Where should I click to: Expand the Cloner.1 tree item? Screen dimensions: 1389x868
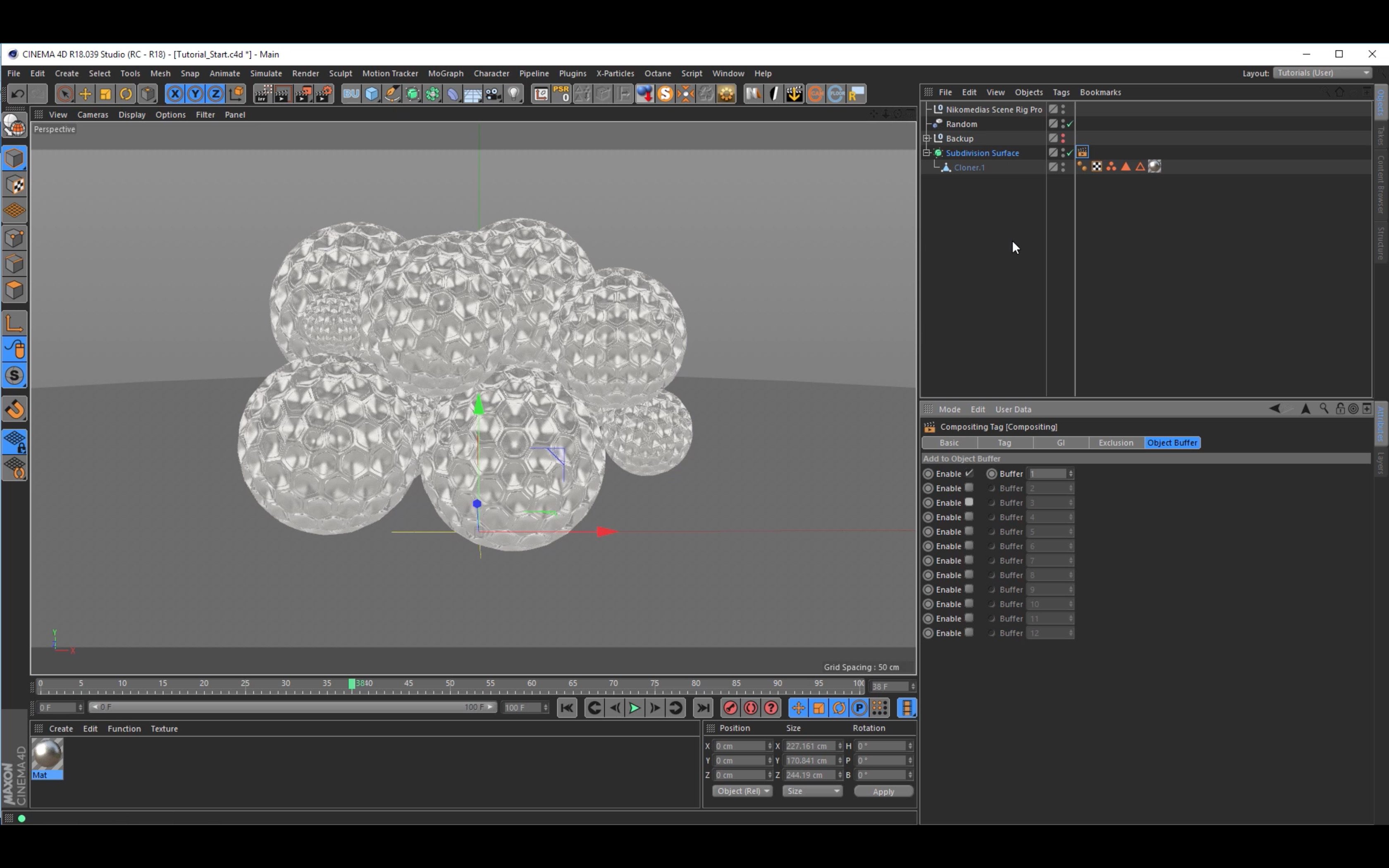point(936,167)
